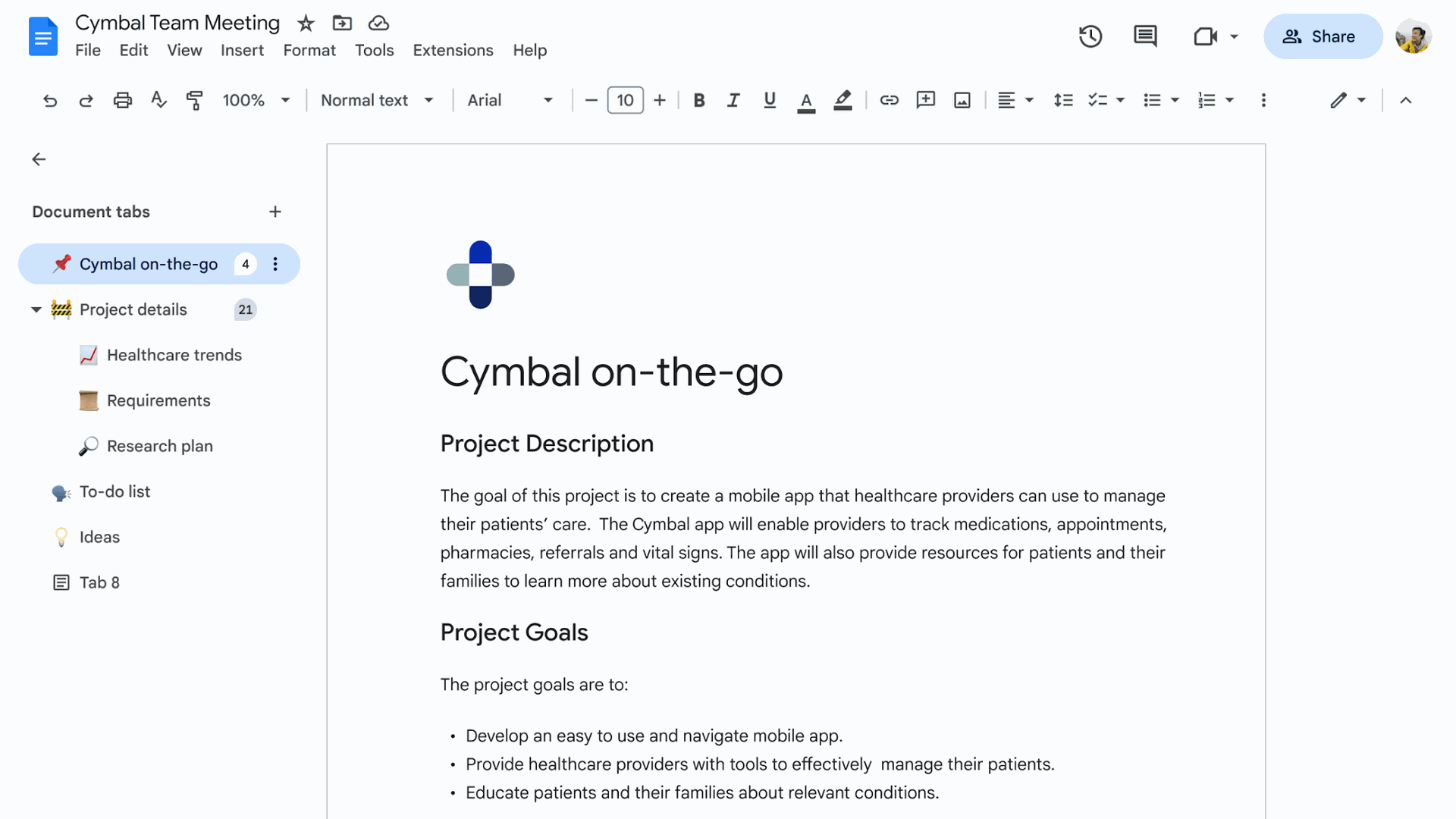This screenshot has height=819, width=1456.
Task: Close the document tabs panel arrow
Action: tap(39, 159)
